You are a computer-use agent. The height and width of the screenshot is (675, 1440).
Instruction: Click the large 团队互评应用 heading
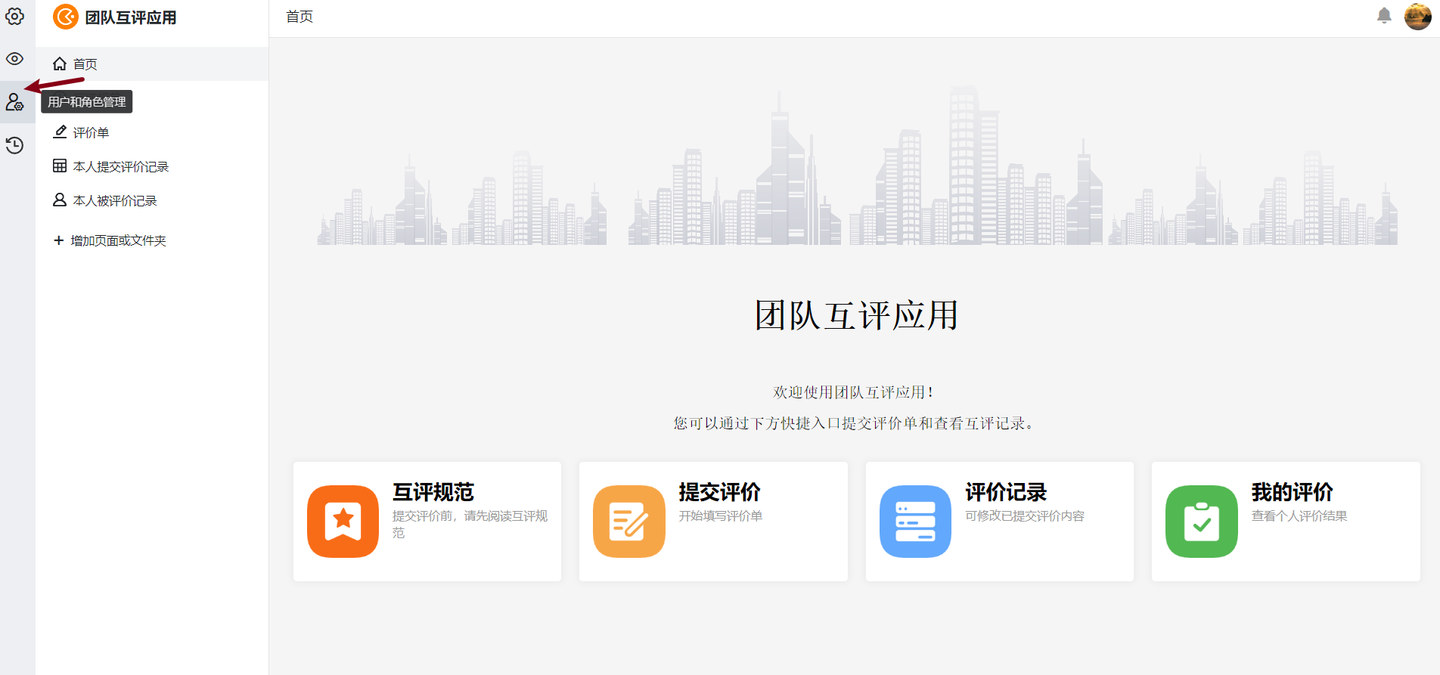pyautogui.click(x=857, y=315)
